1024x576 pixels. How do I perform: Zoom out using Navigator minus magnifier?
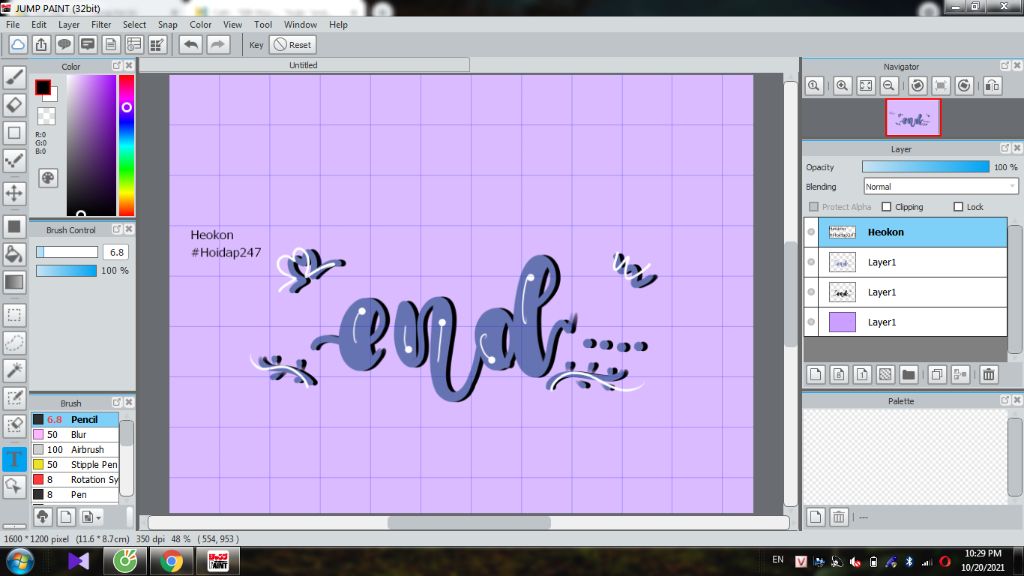click(889, 86)
